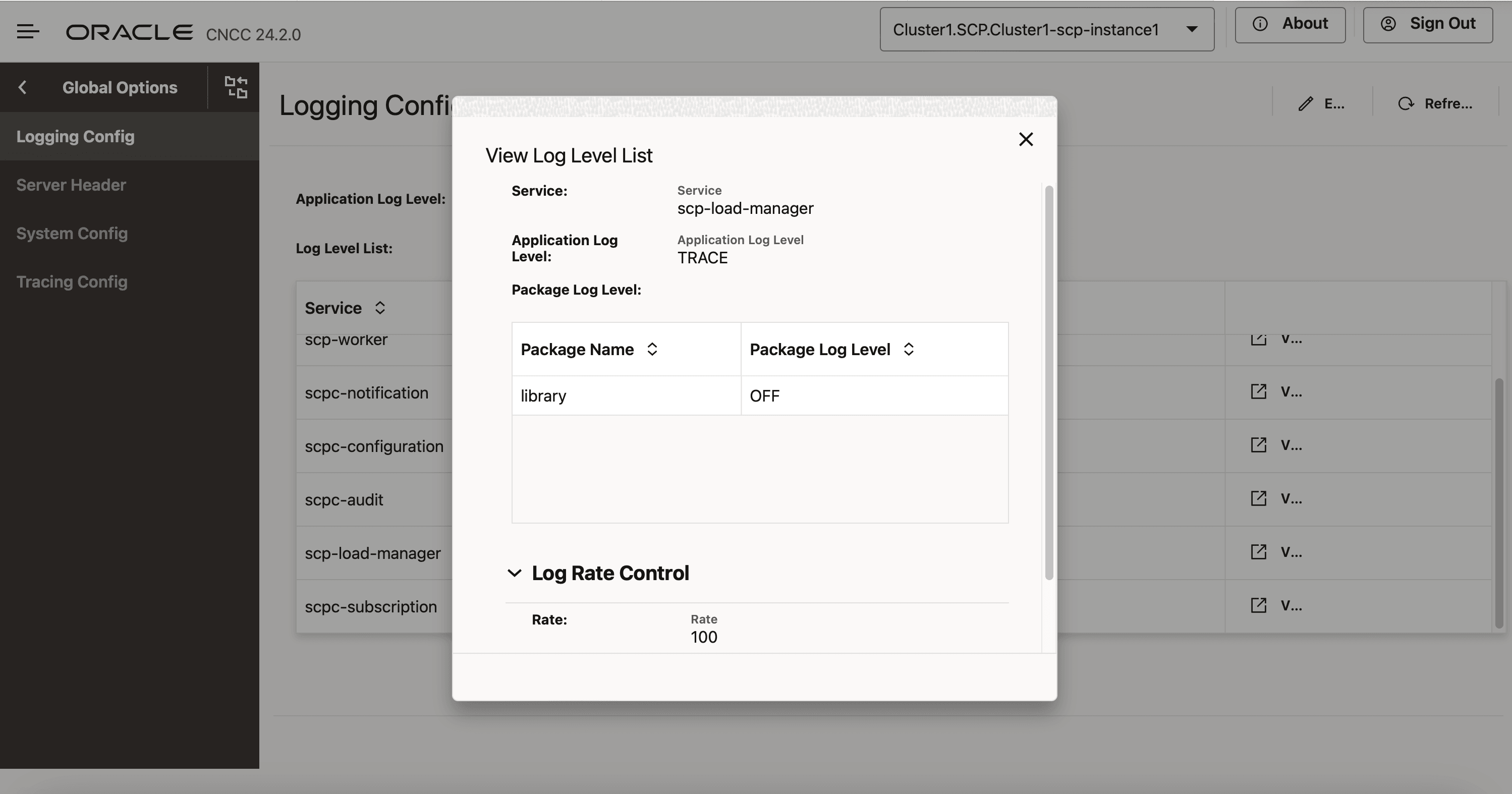This screenshot has width=1512, height=794.
Task: Click the user profile icon in Sign Out button
Action: point(1388,24)
